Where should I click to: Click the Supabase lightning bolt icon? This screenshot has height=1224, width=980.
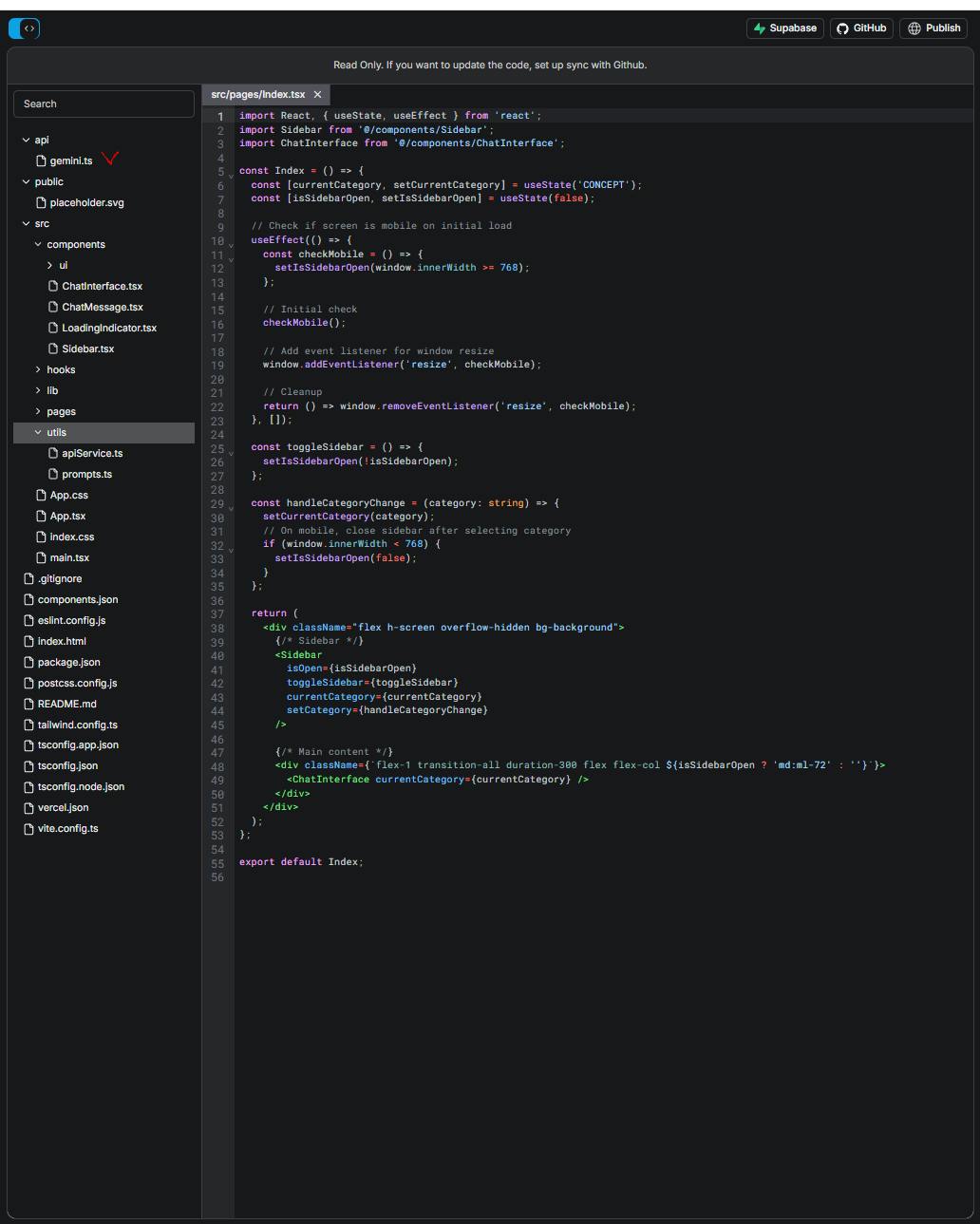click(760, 28)
